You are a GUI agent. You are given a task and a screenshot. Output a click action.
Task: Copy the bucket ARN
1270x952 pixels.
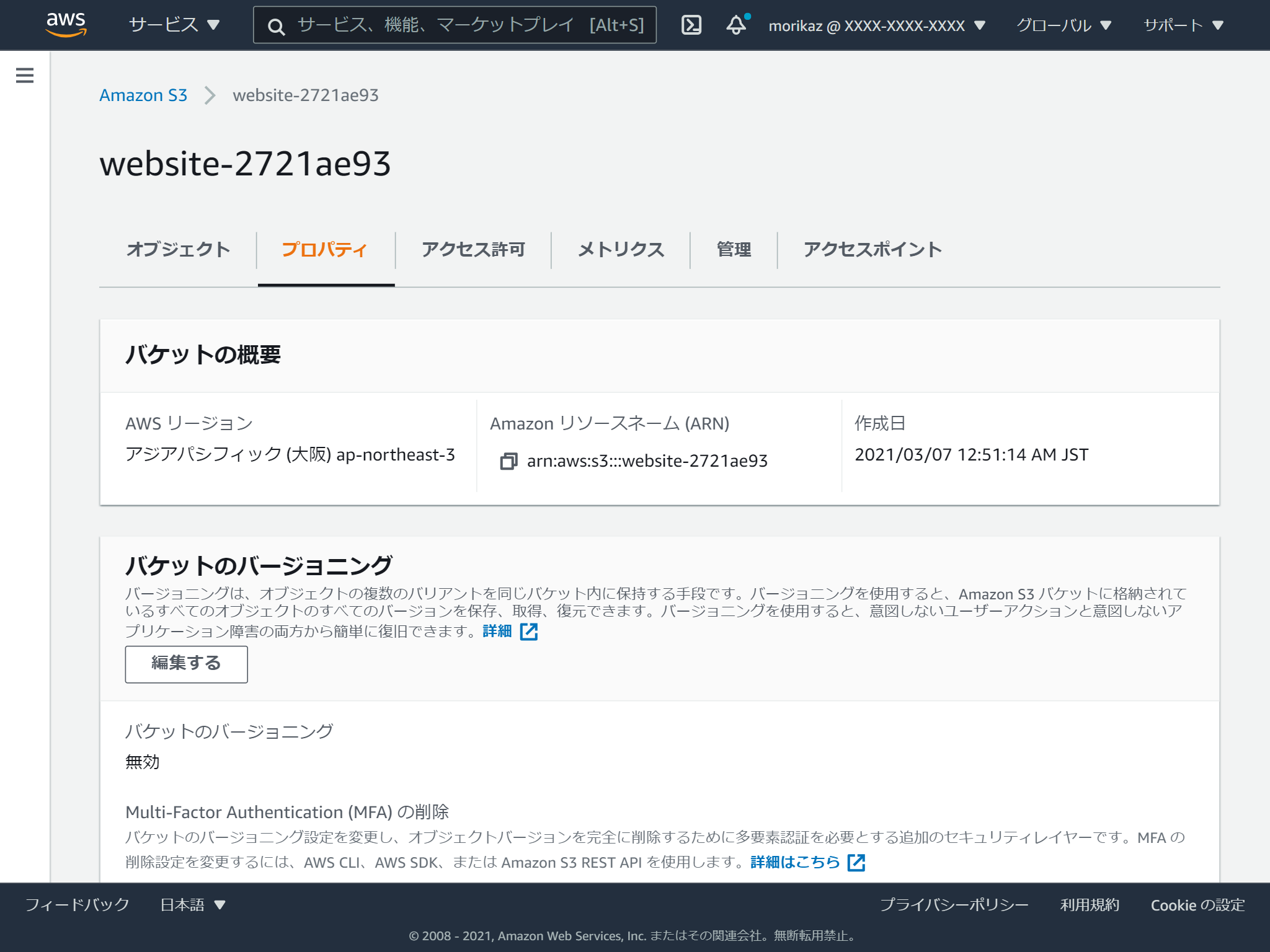[510, 461]
